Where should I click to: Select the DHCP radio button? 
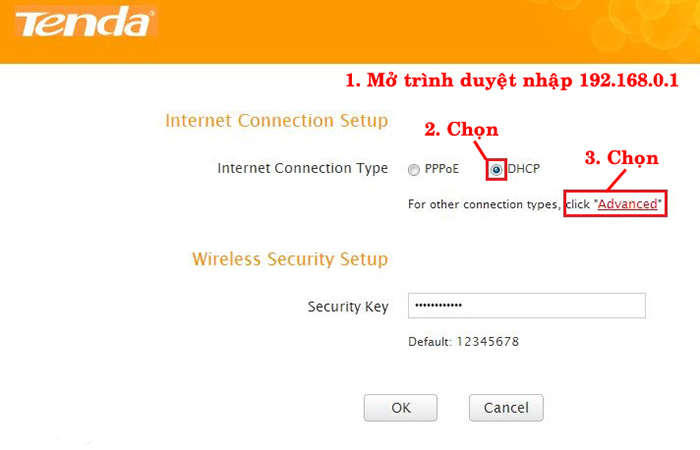(x=496, y=170)
